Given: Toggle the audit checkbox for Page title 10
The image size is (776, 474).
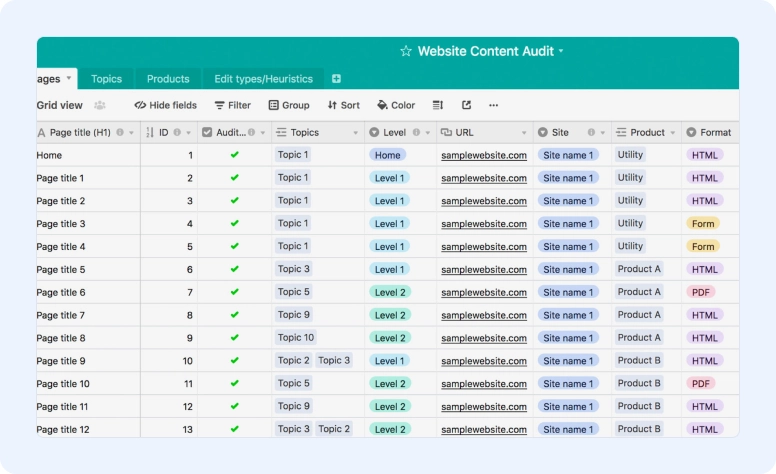Looking at the screenshot, I should [235, 384].
